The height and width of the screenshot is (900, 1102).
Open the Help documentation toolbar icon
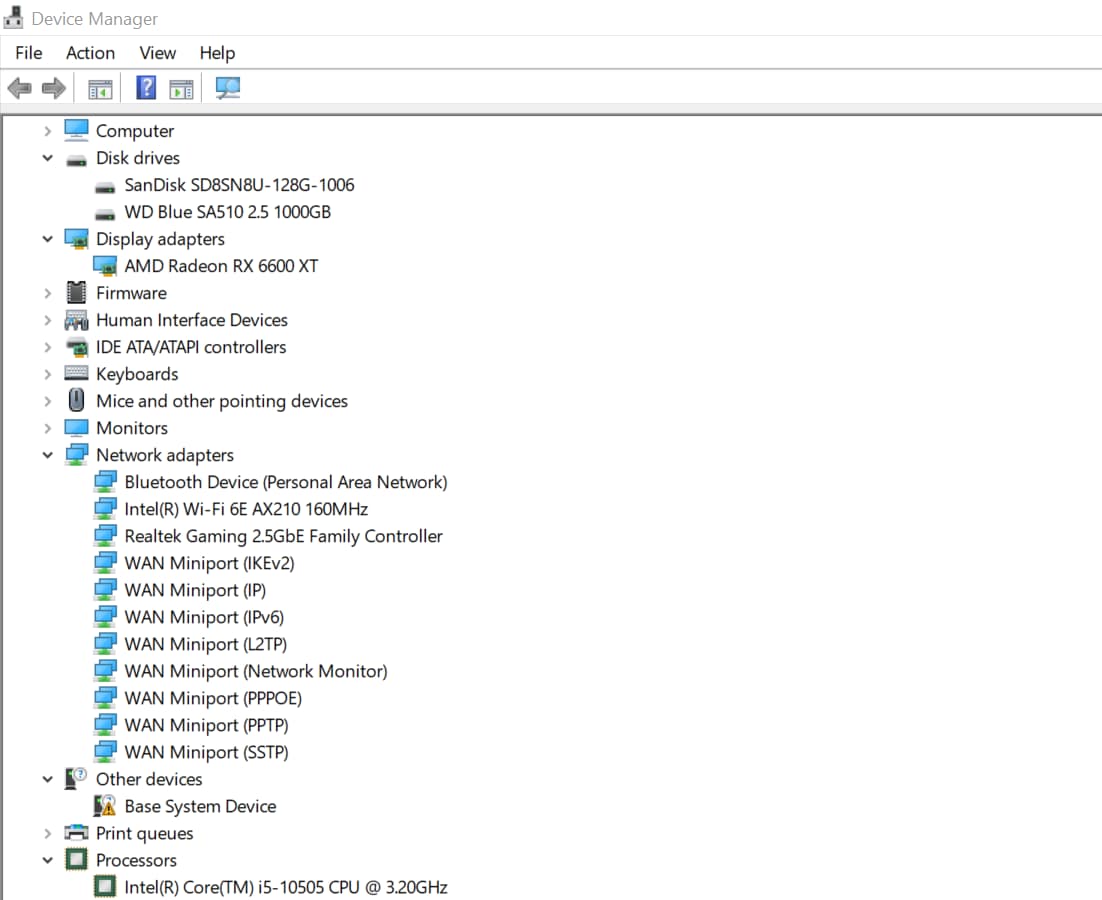click(145, 88)
